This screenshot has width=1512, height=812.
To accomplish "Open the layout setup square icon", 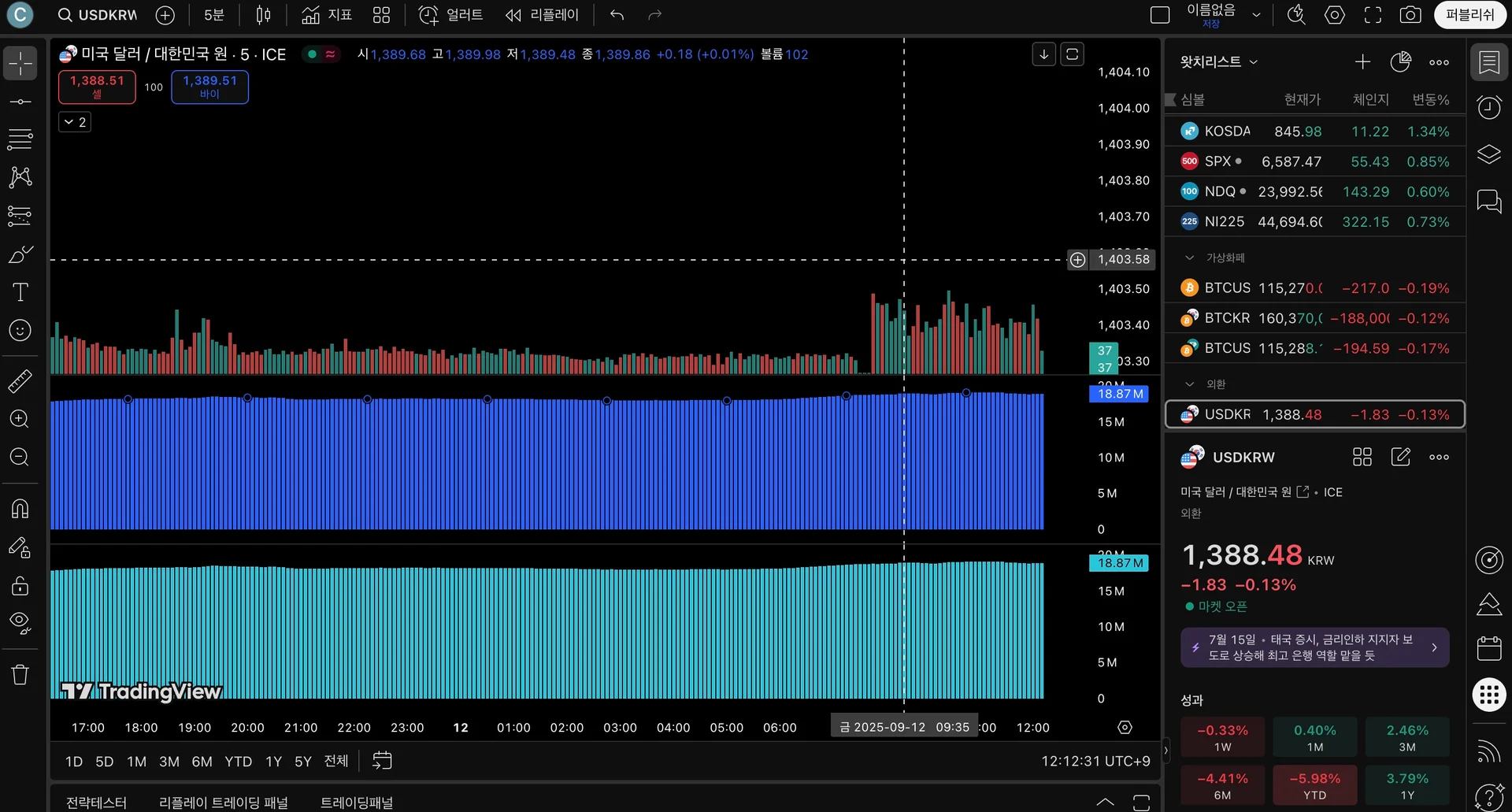I will [x=1160, y=15].
